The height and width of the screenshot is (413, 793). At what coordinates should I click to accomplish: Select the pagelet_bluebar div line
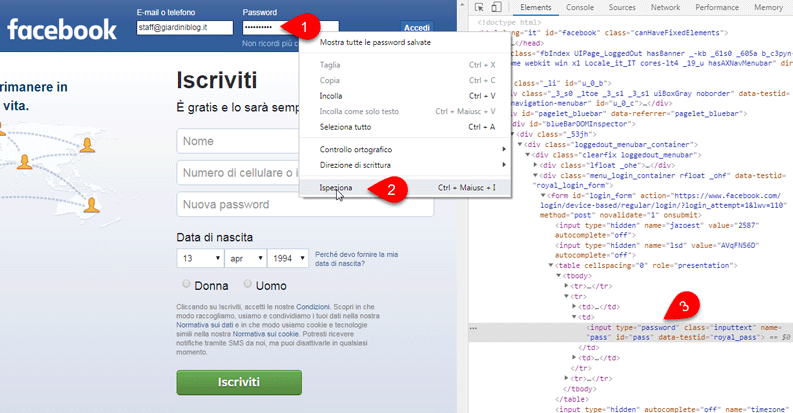pos(627,114)
